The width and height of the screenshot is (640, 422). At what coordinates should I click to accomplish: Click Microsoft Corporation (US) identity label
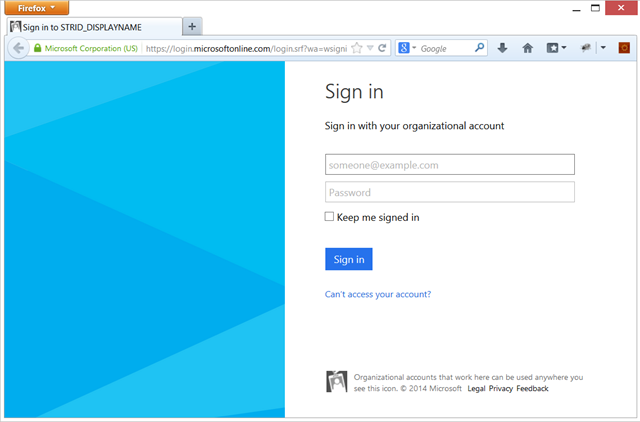pos(91,48)
